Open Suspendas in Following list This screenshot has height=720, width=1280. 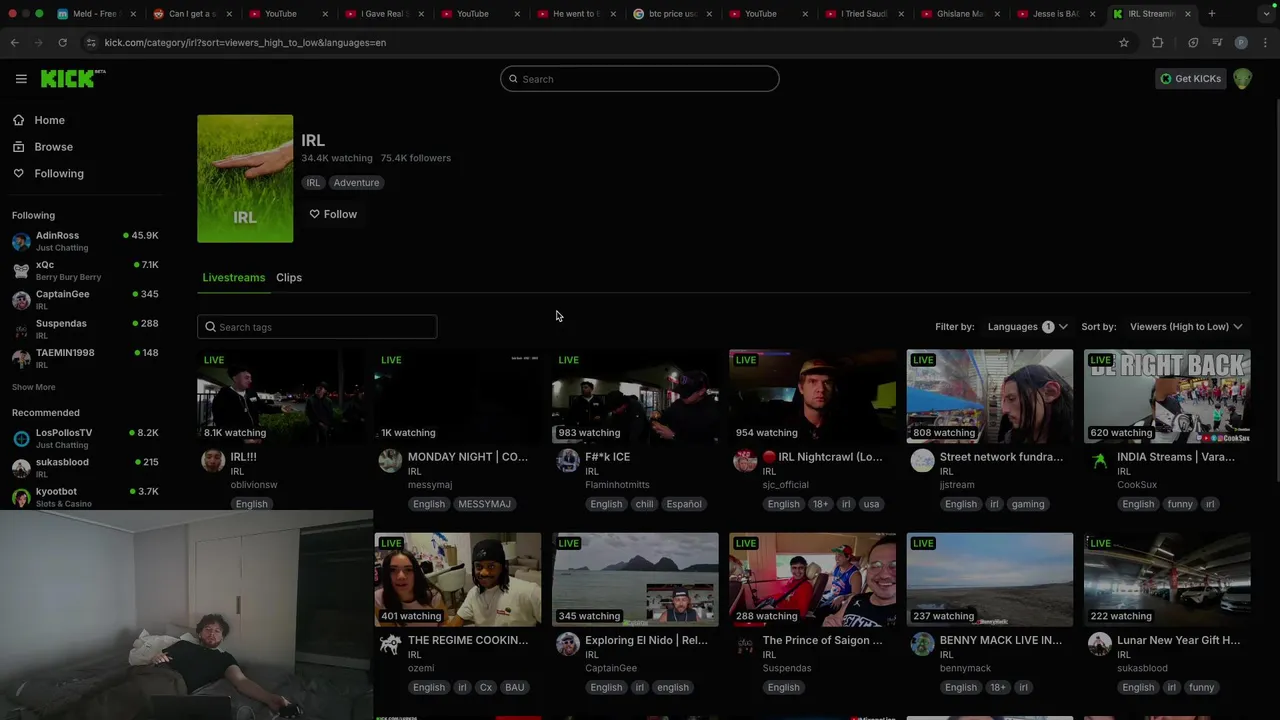click(x=85, y=329)
